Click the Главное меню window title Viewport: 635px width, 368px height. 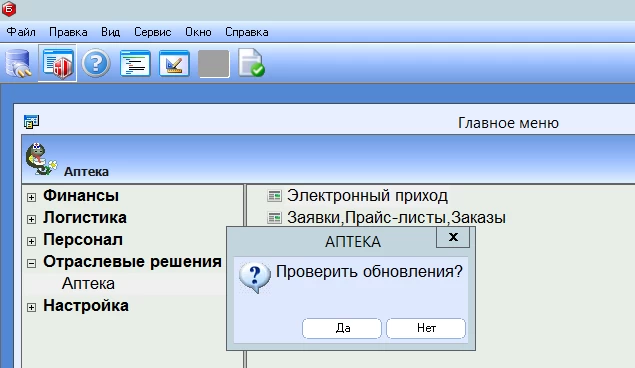tap(508, 123)
